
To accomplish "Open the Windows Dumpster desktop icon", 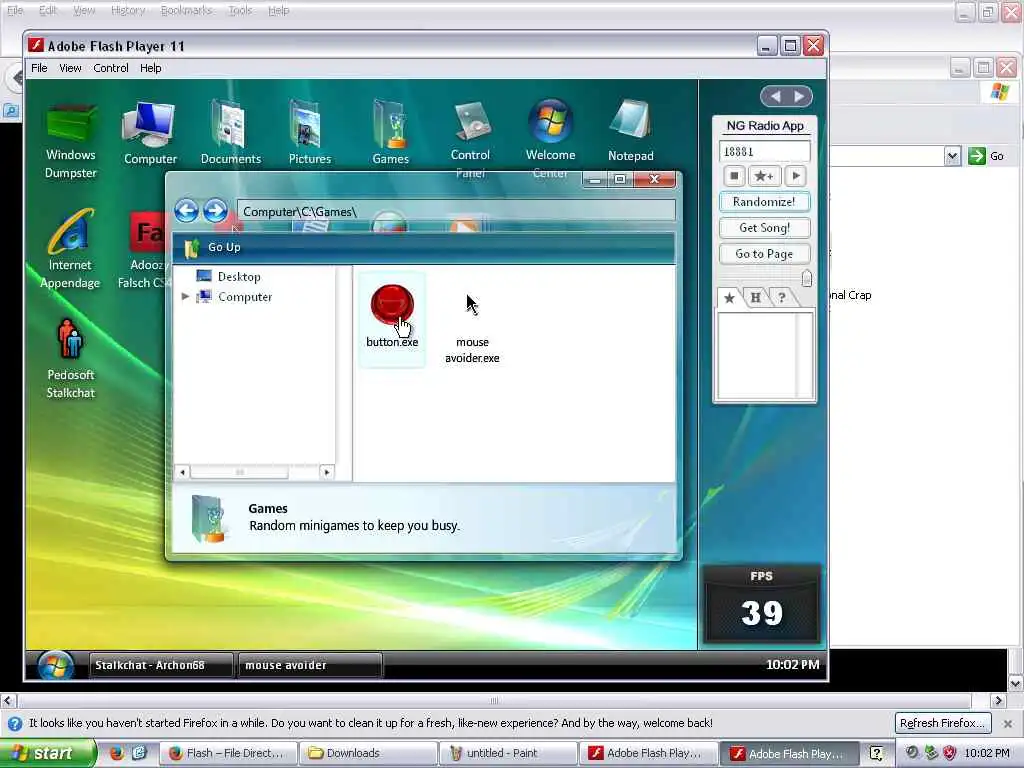I will (71, 142).
